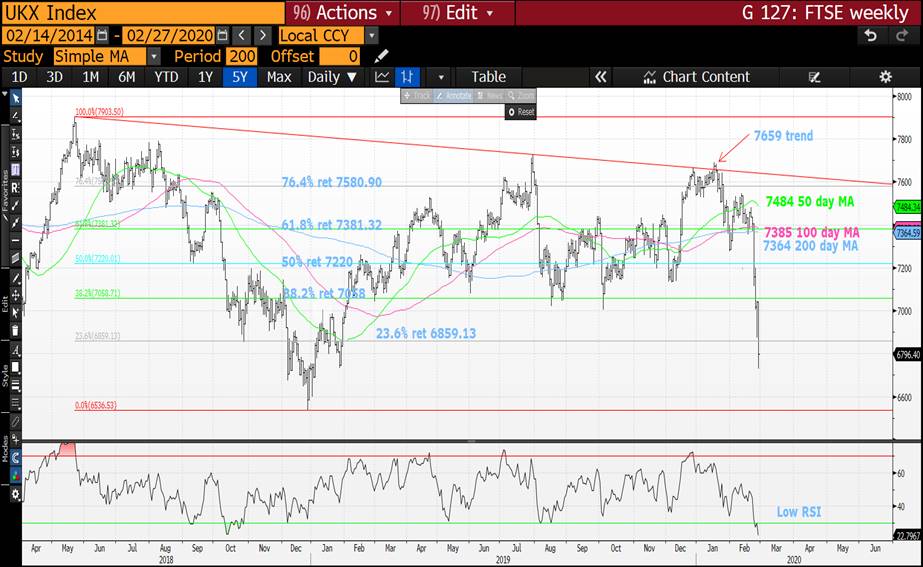Click the Track mode toggle
This screenshot has height=567, width=923.
point(417,95)
